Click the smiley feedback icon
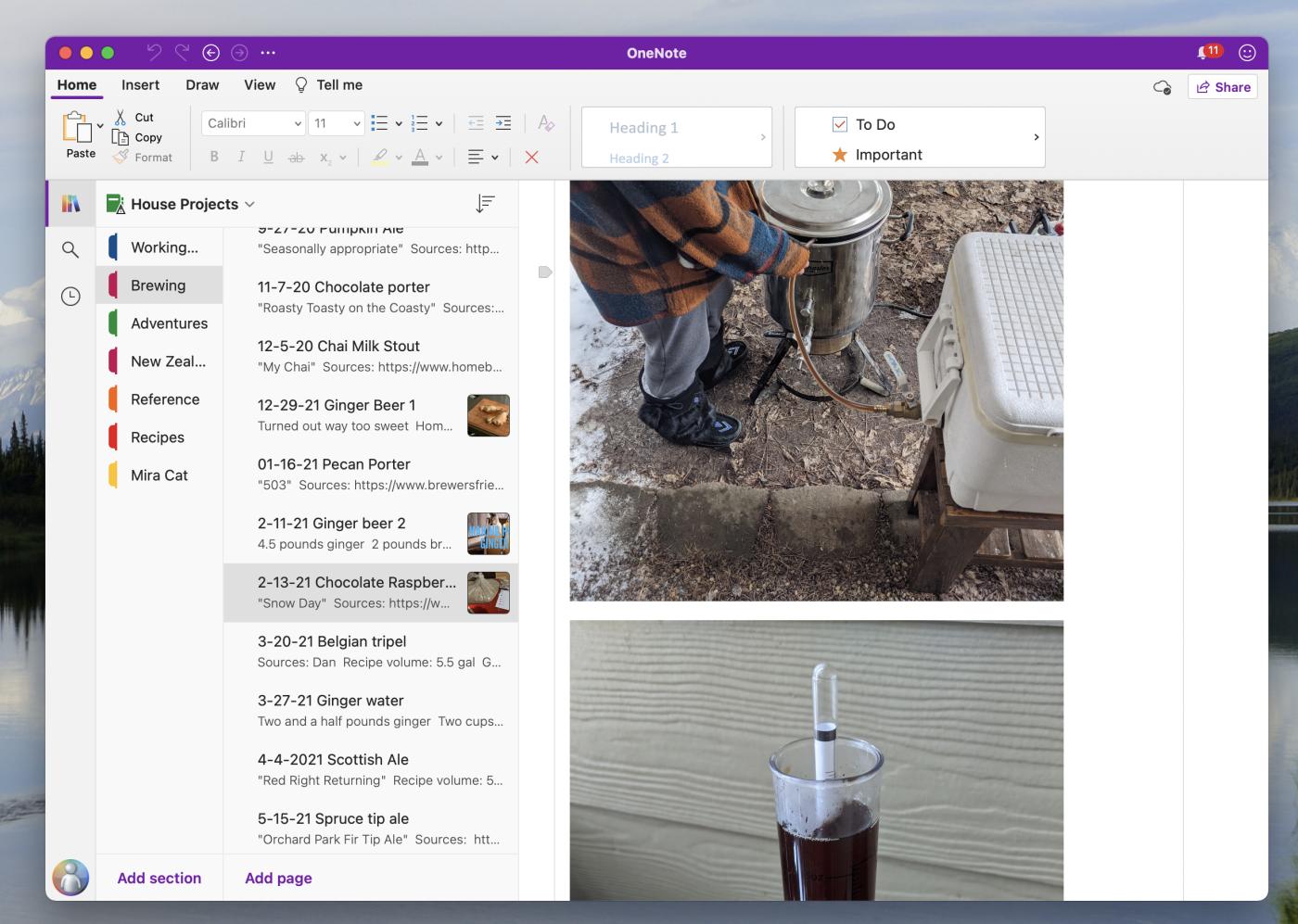Screen dimensions: 1298x924 click(x=1247, y=53)
